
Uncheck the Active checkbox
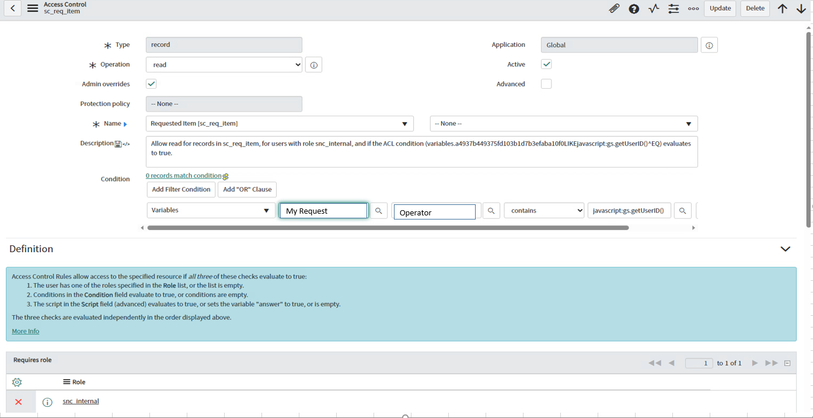pos(546,64)
